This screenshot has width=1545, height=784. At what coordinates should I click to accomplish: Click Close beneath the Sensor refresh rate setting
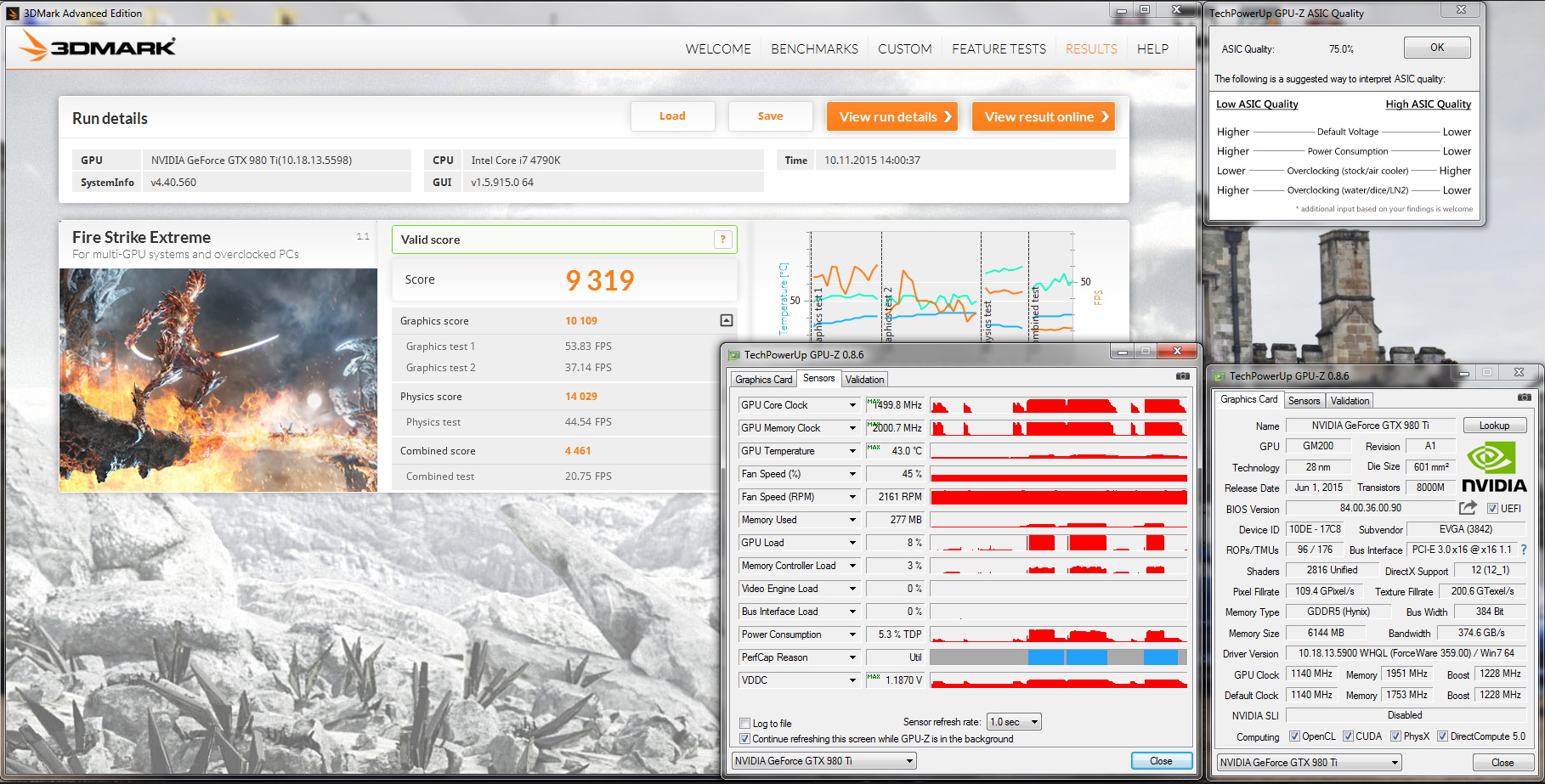coord(1161,761)
